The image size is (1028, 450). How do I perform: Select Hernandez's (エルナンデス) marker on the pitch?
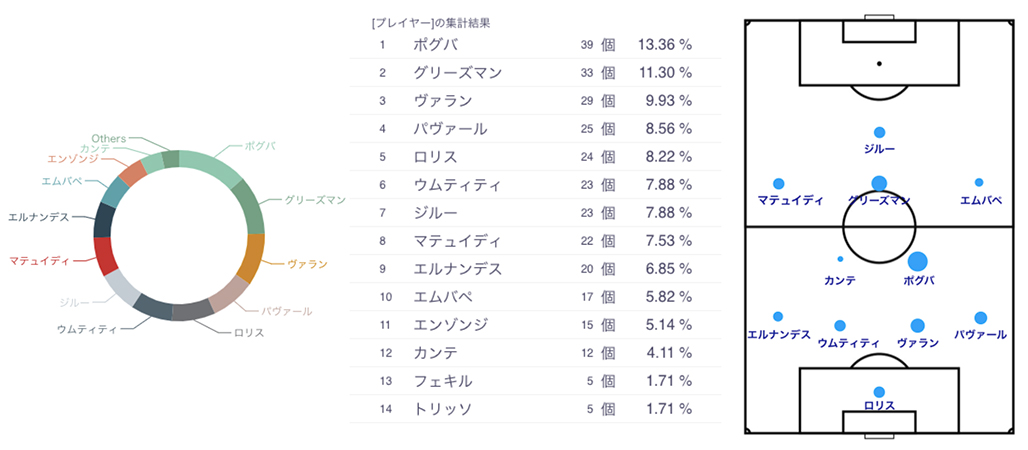778,316
